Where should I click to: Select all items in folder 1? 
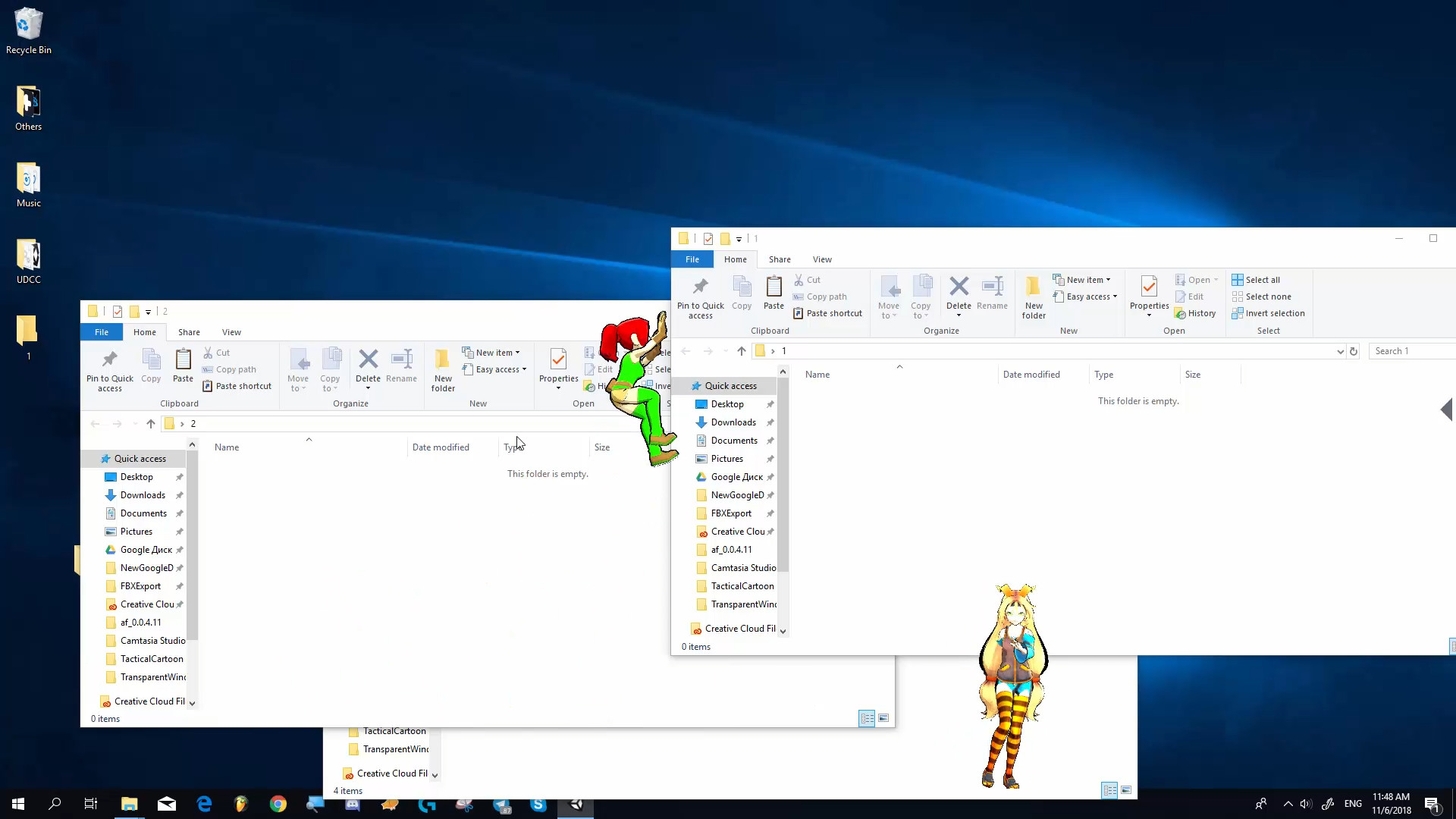pos(1260,280)
